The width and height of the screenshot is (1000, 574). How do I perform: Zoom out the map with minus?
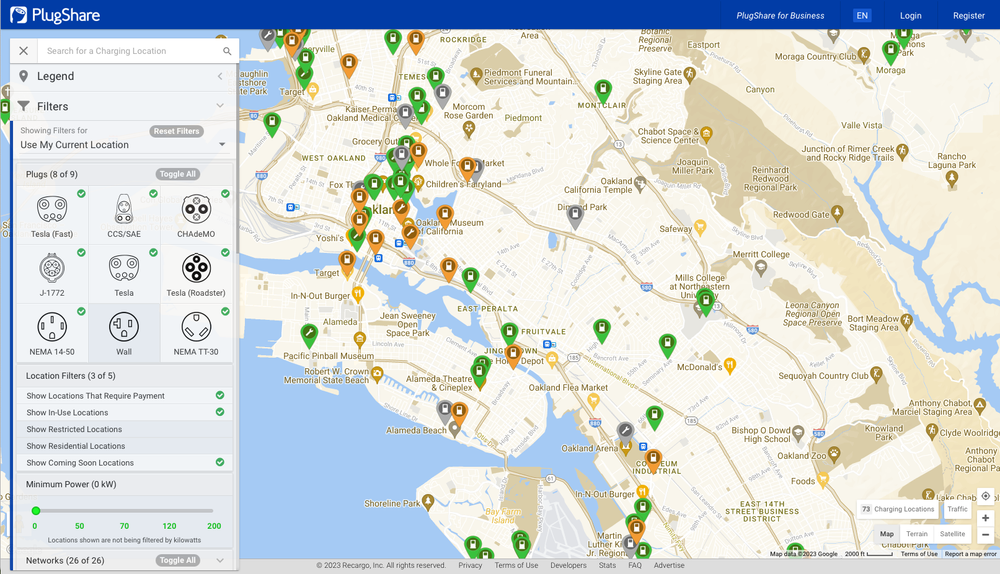coord(985,535)
